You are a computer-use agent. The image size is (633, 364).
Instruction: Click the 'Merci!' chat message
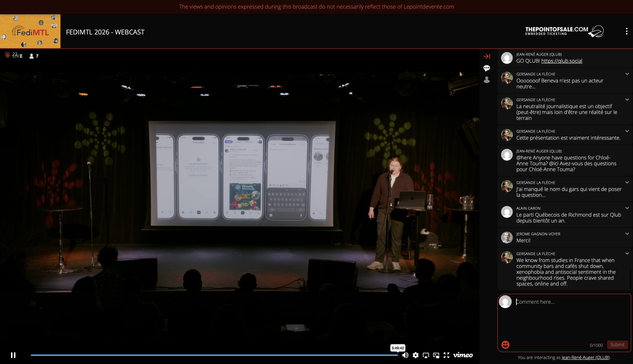click(523, 240)
